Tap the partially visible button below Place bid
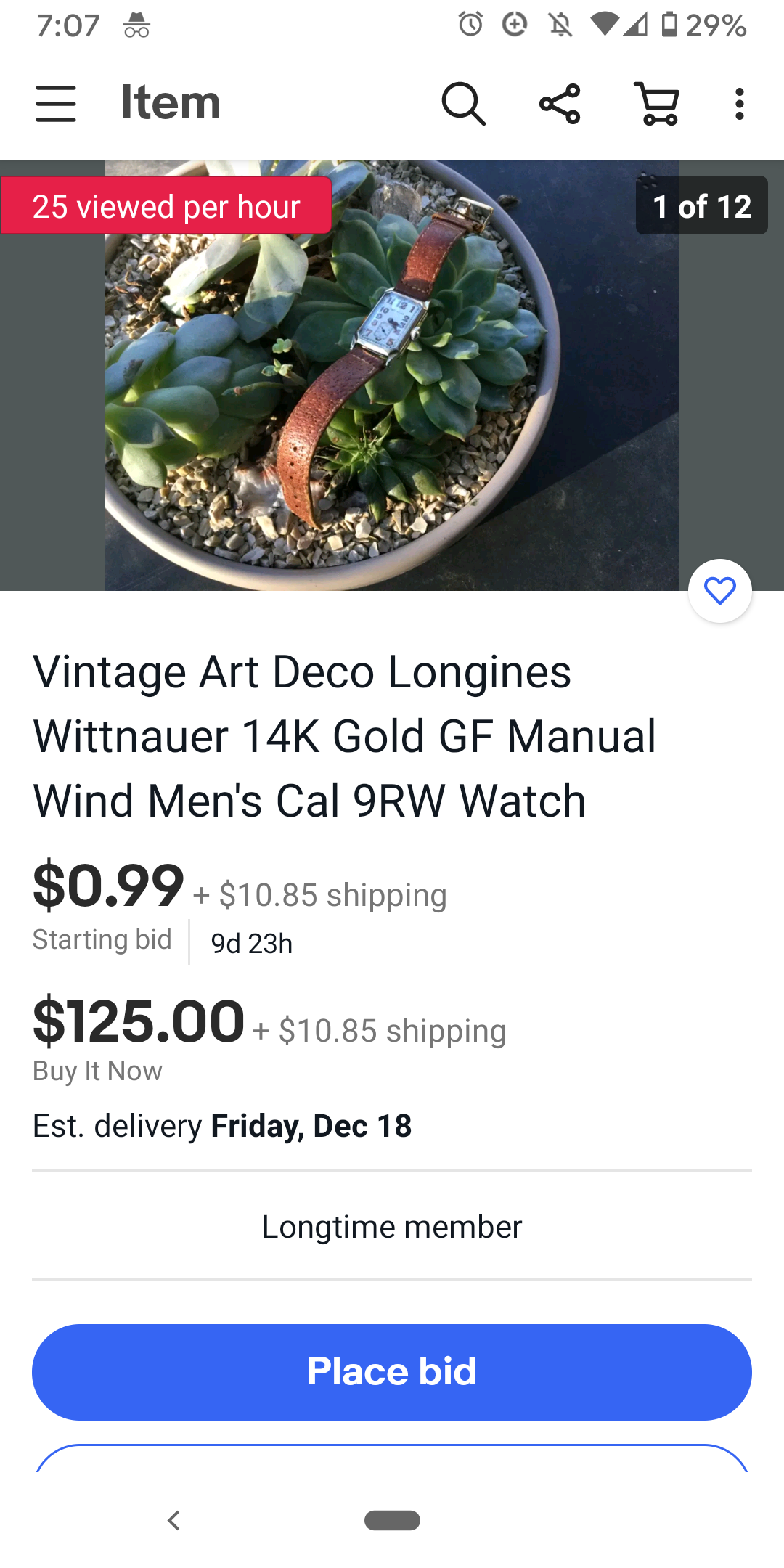Screen dimensions: 784x1568 point(392,1459)
